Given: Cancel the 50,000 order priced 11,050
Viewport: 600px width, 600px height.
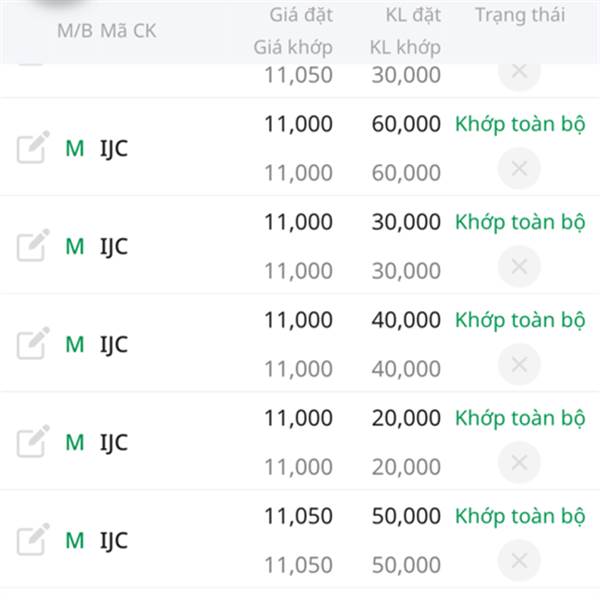Looking at the screenshot, I should (519, 561).
